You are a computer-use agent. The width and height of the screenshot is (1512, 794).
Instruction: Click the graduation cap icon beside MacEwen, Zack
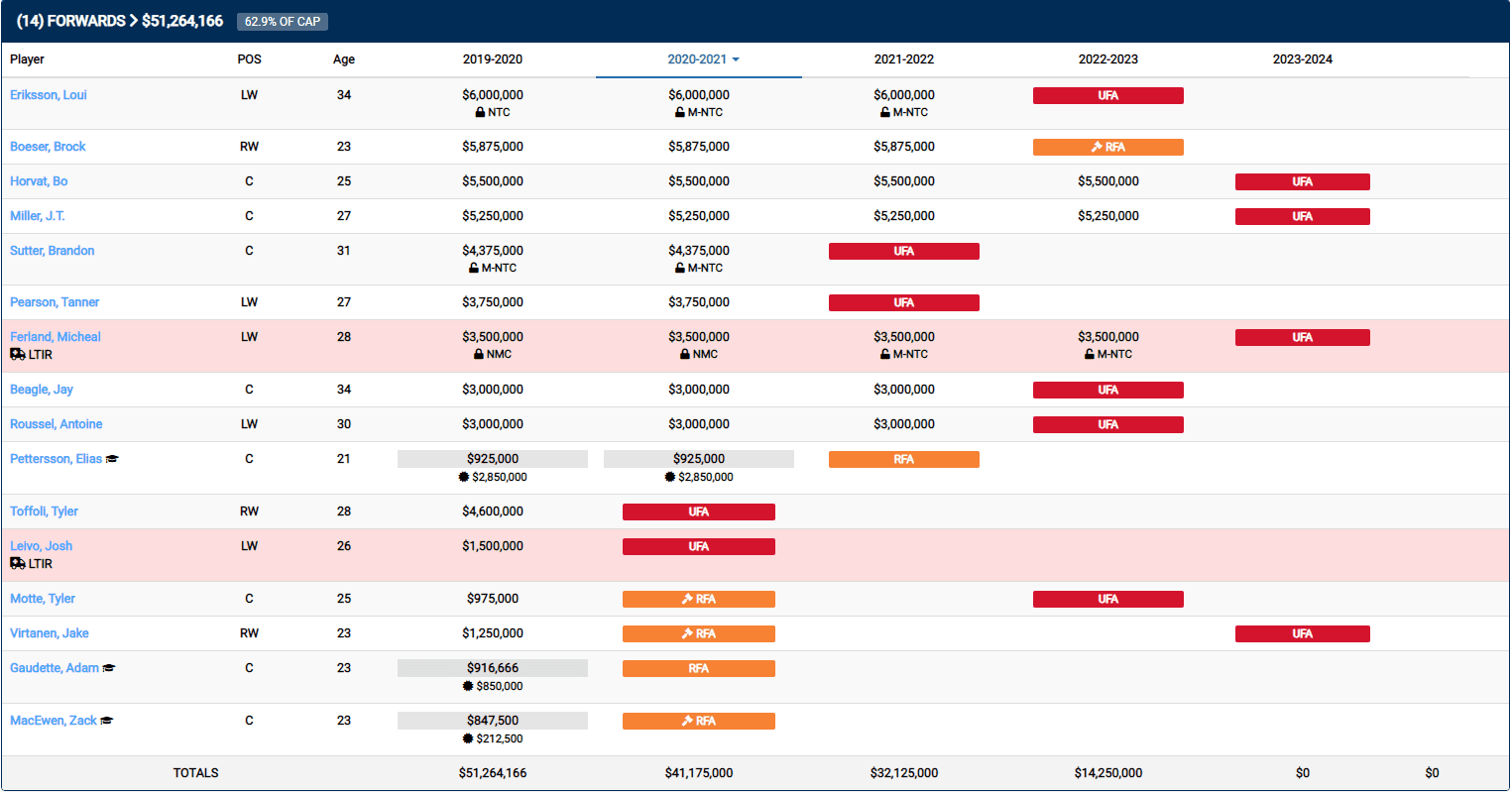(107, 721)
